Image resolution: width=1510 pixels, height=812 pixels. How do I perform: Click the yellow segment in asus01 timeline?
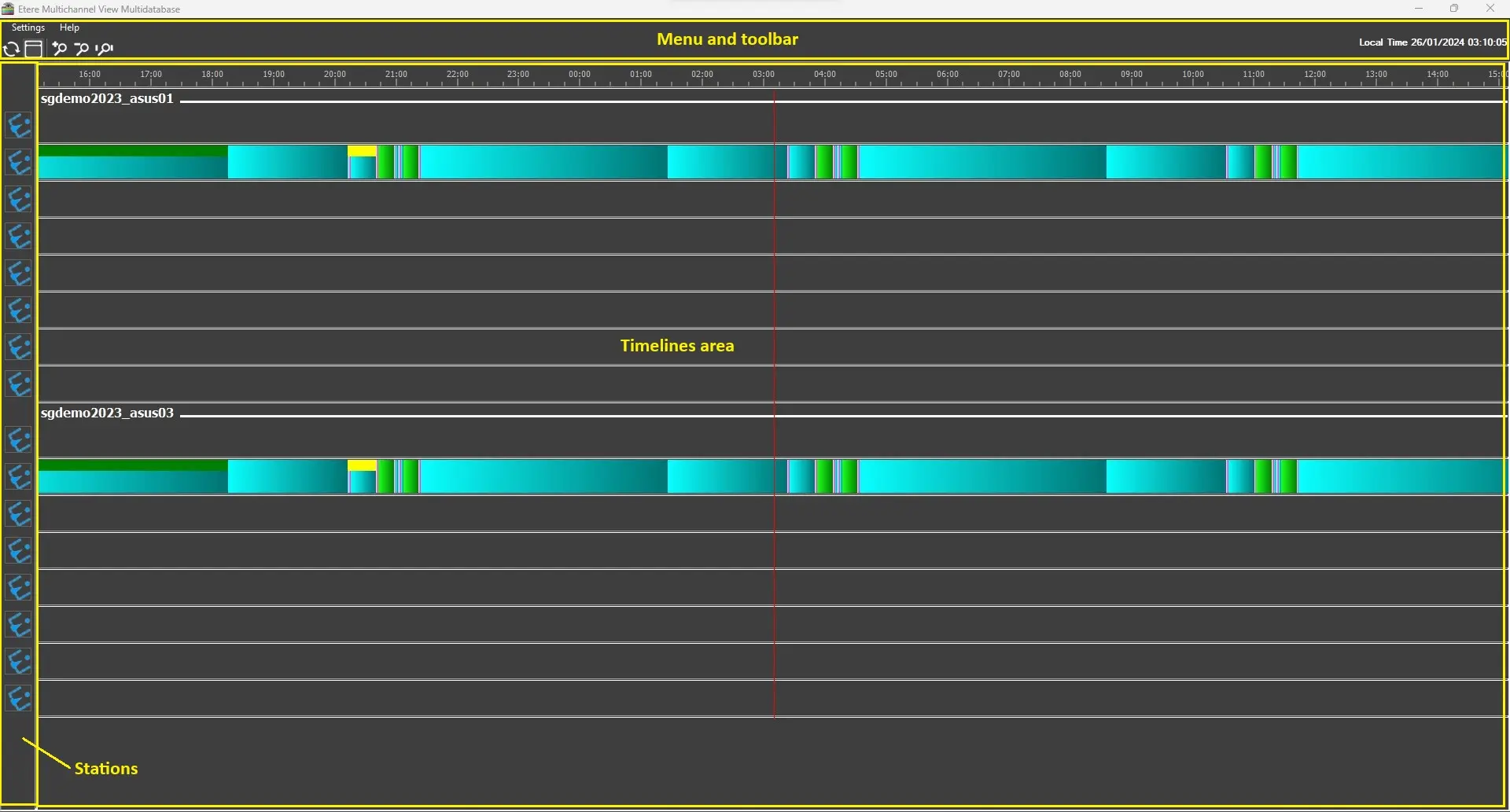362,151
